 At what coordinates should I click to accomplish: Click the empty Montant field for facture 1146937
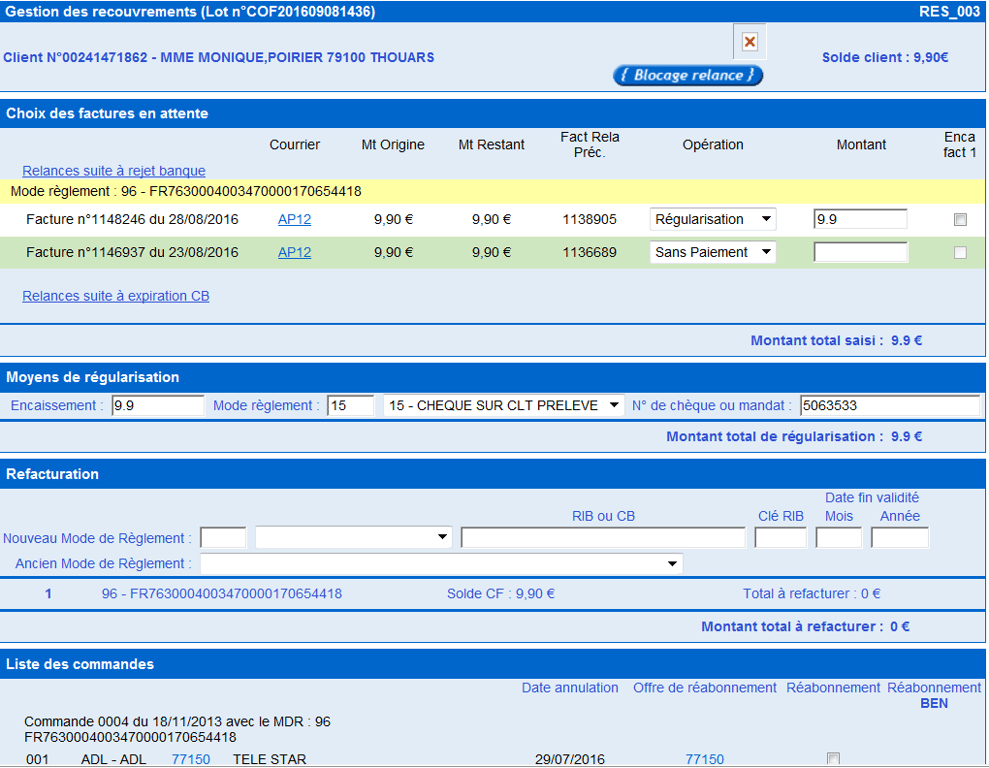pyautogui.click(x=860, y=253)
